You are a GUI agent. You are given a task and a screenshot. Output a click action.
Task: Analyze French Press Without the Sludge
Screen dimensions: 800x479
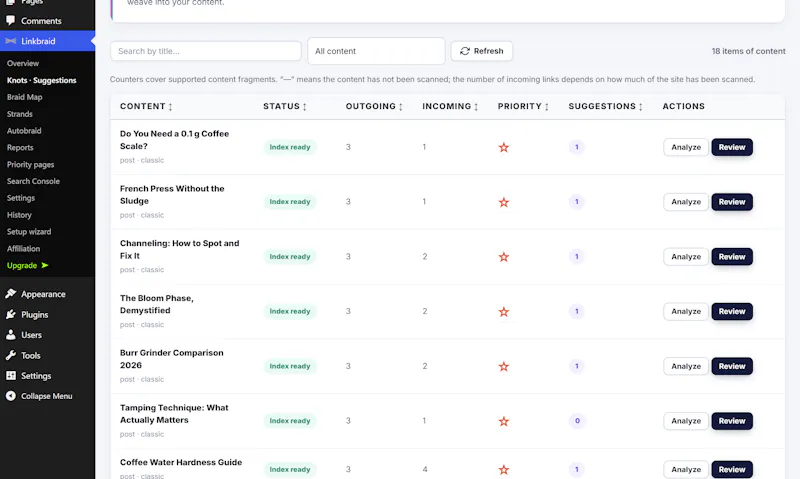coord(686,201)
